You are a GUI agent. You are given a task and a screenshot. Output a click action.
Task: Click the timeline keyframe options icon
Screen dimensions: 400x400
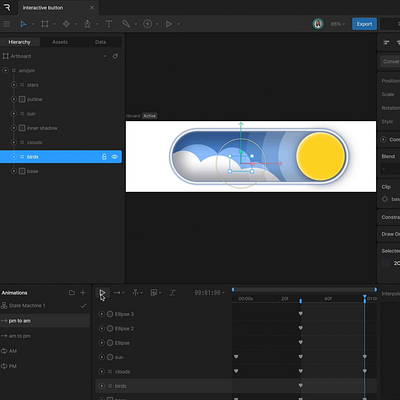pyautogui.click(x=155, y=293)
